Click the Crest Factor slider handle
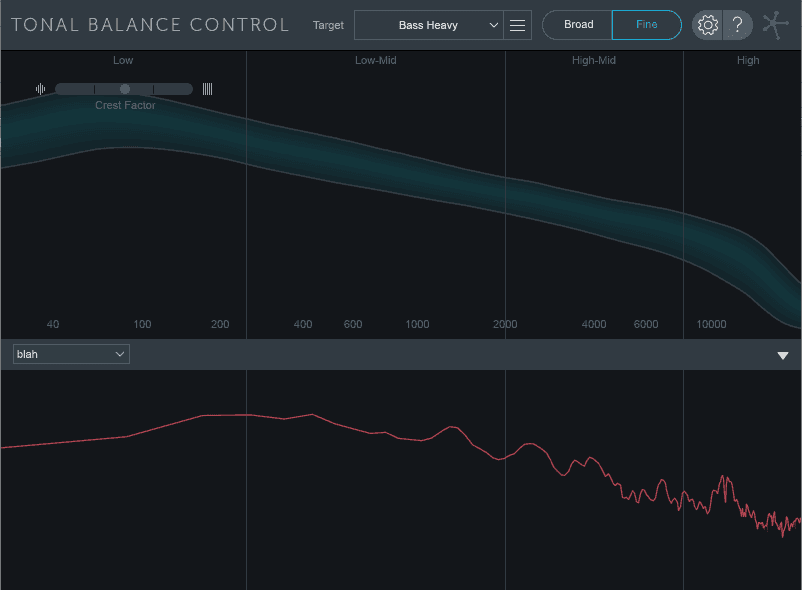 pos(125,89)
